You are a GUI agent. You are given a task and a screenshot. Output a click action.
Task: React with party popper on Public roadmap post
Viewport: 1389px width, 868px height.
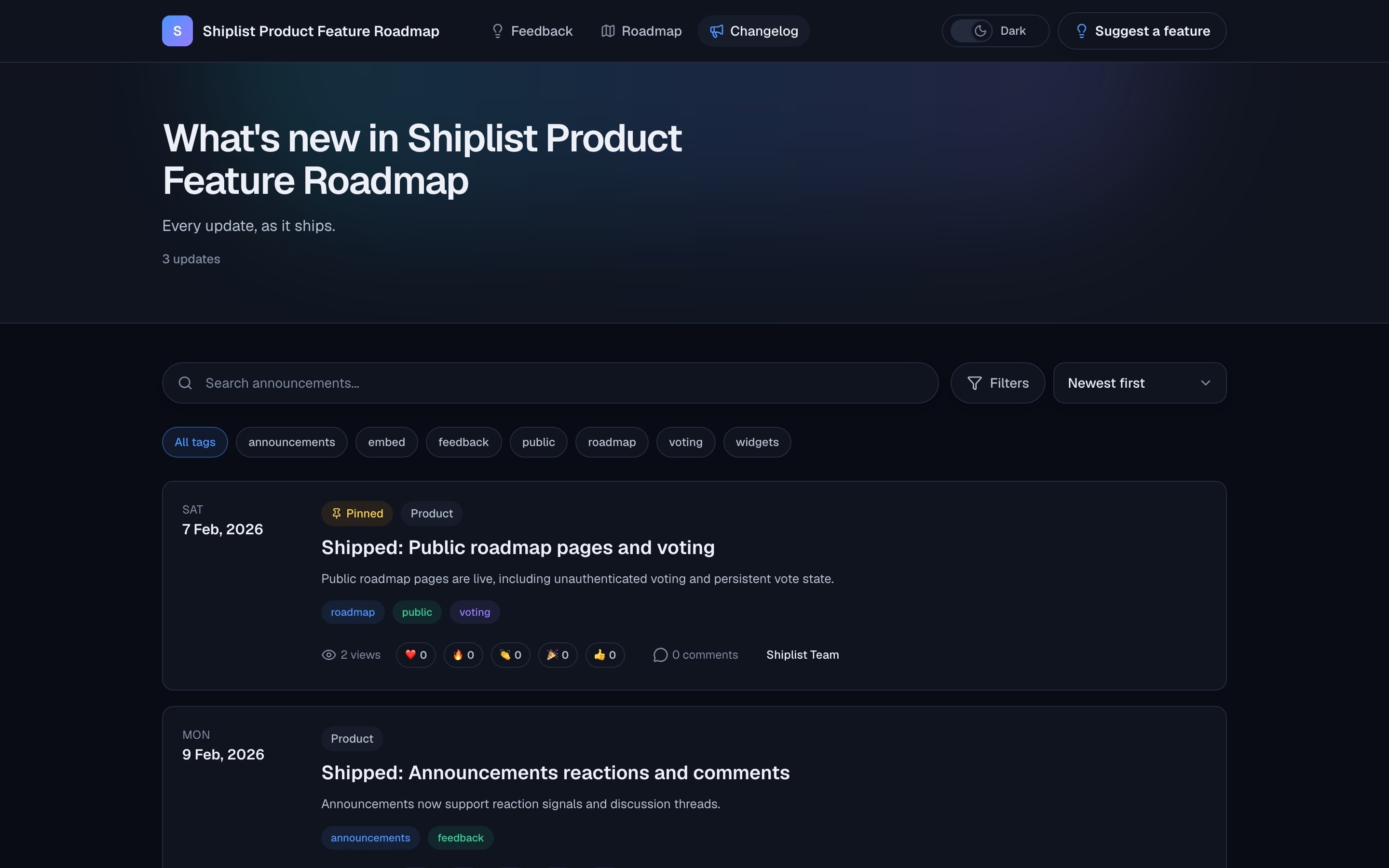coord(558,655)
